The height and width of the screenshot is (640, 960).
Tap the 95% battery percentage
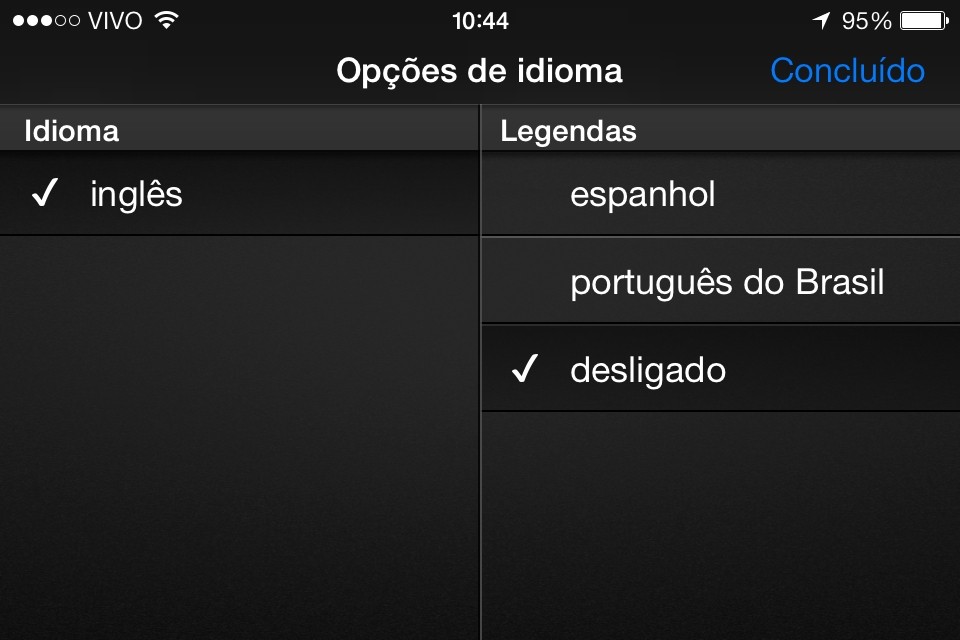click(x=866, y=20)
